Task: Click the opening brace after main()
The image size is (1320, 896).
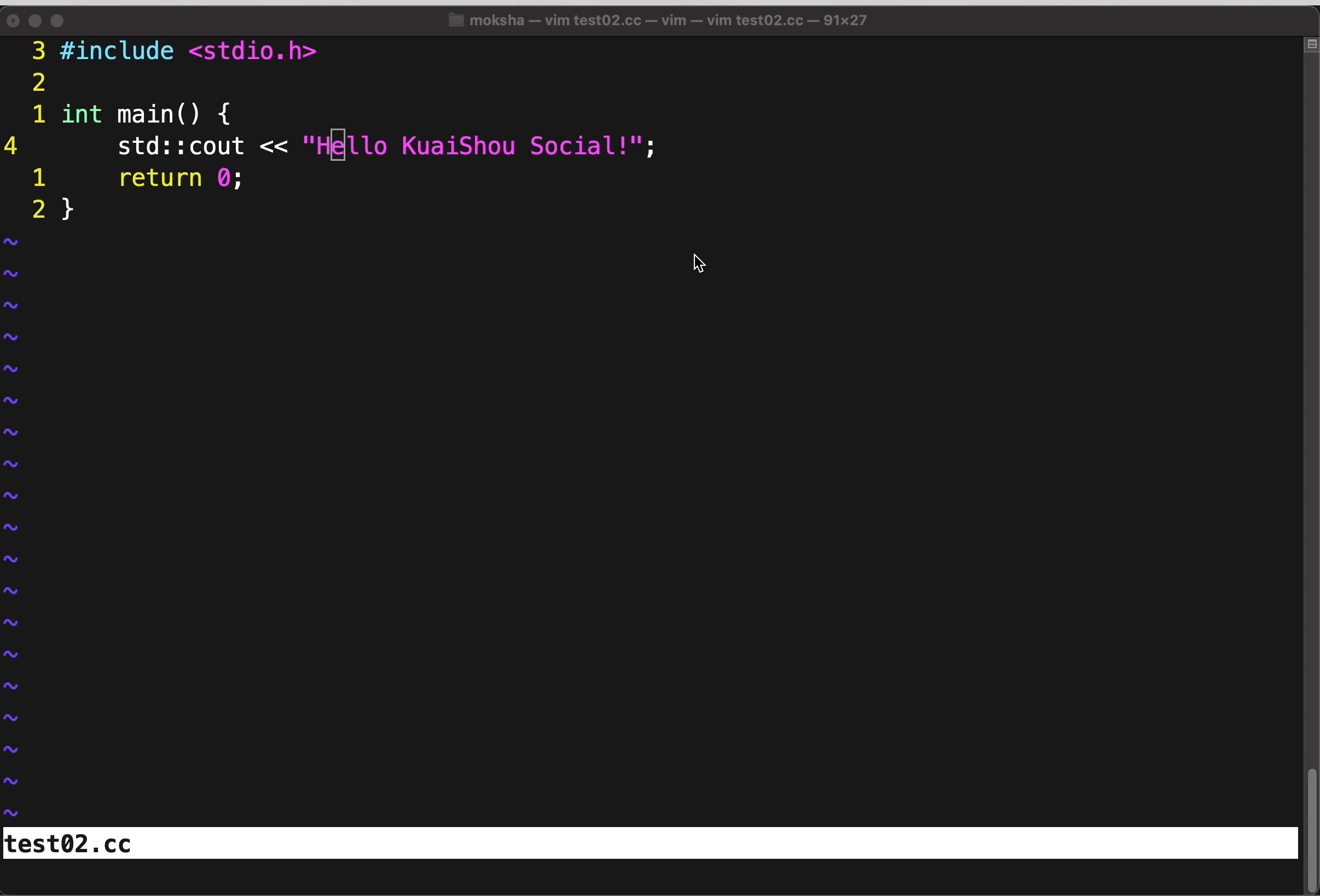Action: (224, 115)
